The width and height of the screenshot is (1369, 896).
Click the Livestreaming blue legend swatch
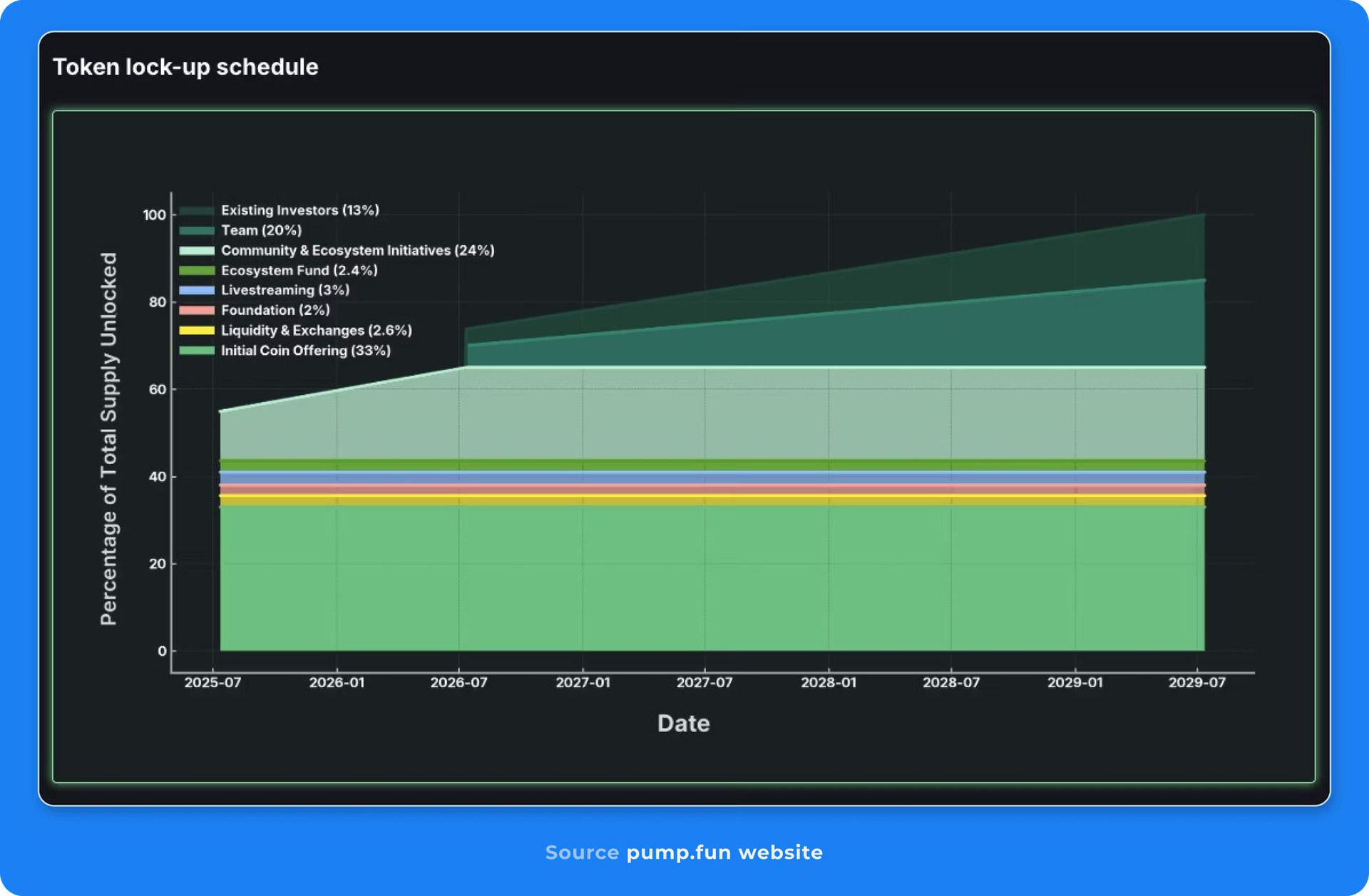(196, 290)
